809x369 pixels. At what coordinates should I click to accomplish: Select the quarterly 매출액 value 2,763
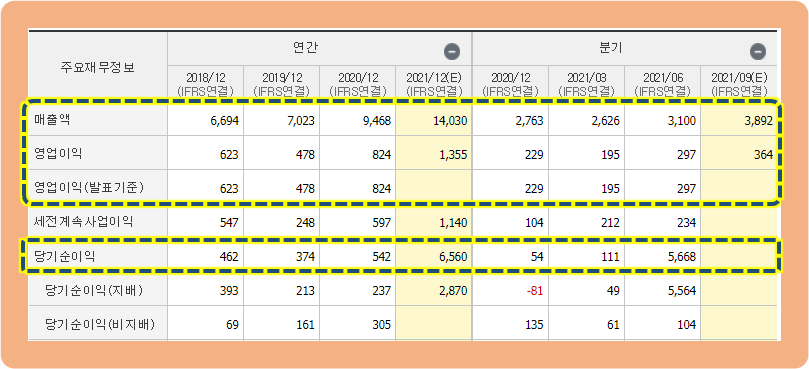click(x=529, y=122)
